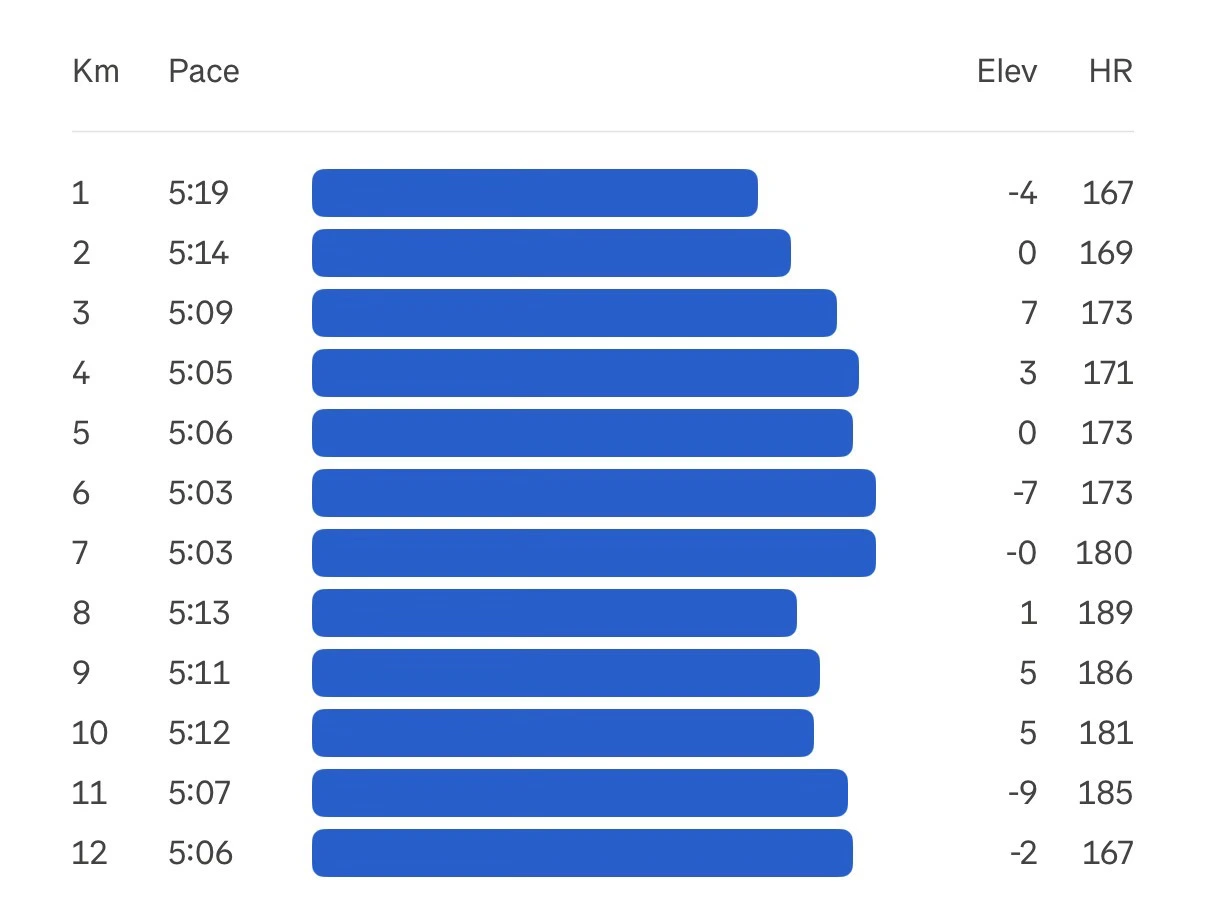Click the pace bar for km 6

594,493
